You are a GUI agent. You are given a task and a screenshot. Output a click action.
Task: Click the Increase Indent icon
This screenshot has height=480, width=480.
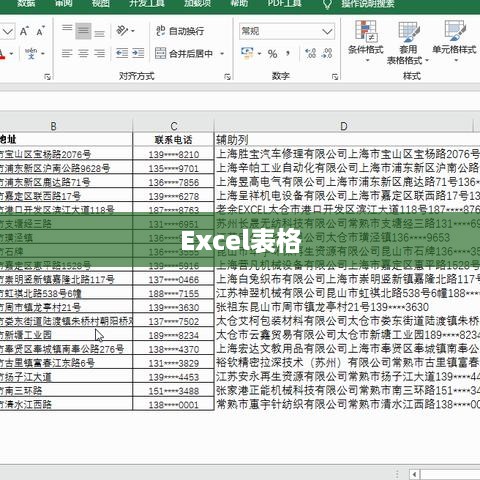pos(138,53)
